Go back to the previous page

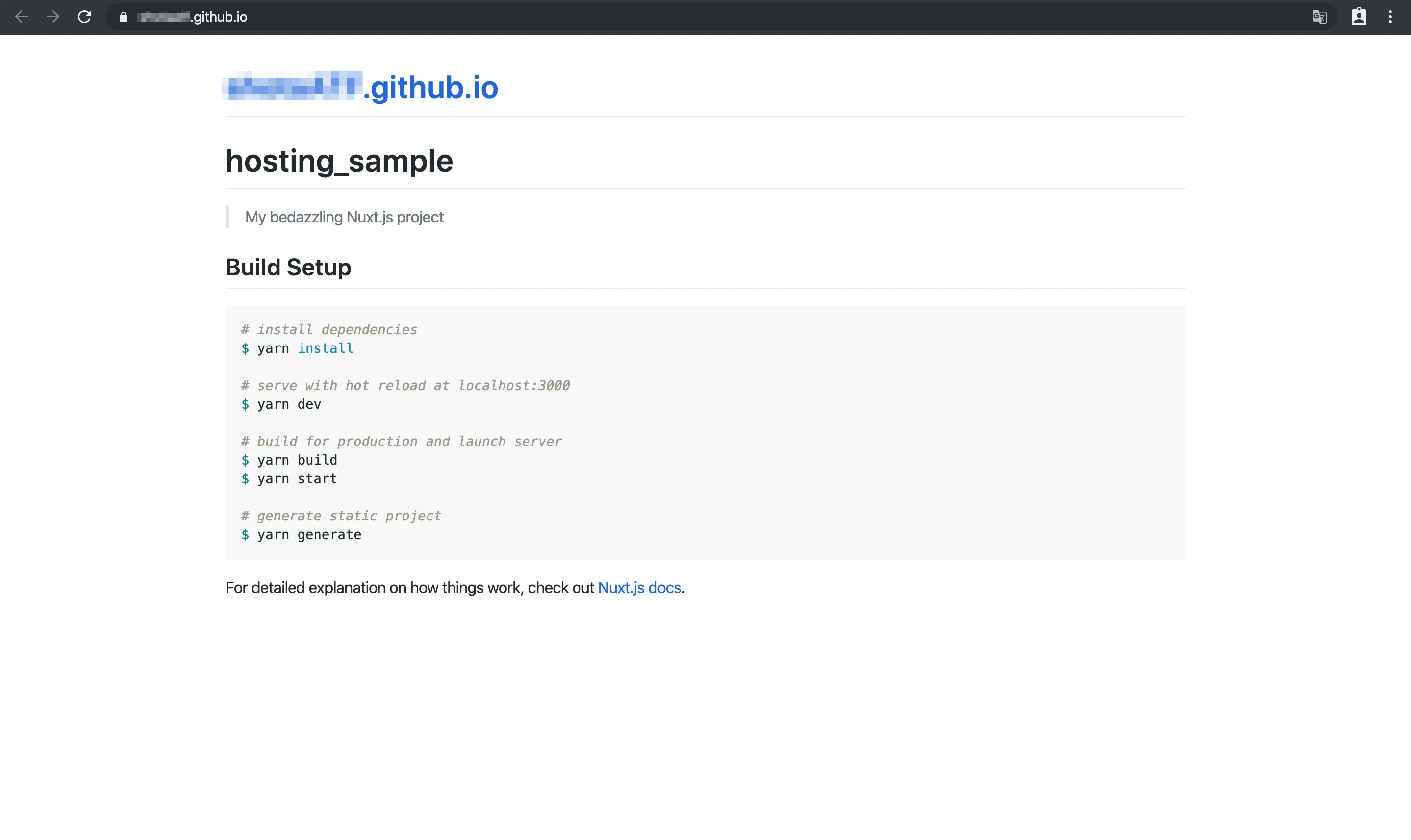point(22,17)
